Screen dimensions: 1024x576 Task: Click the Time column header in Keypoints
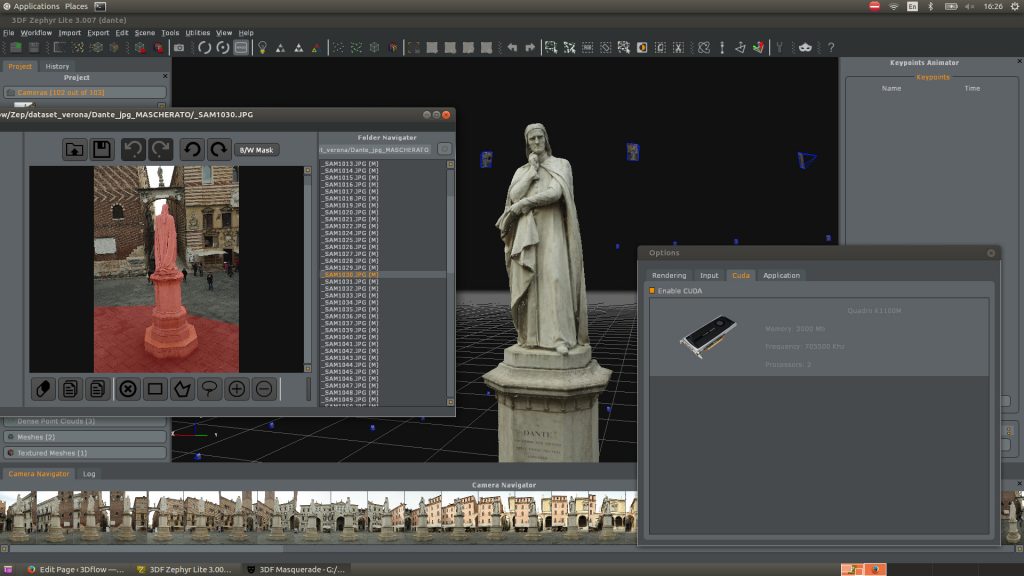(972, 88)
